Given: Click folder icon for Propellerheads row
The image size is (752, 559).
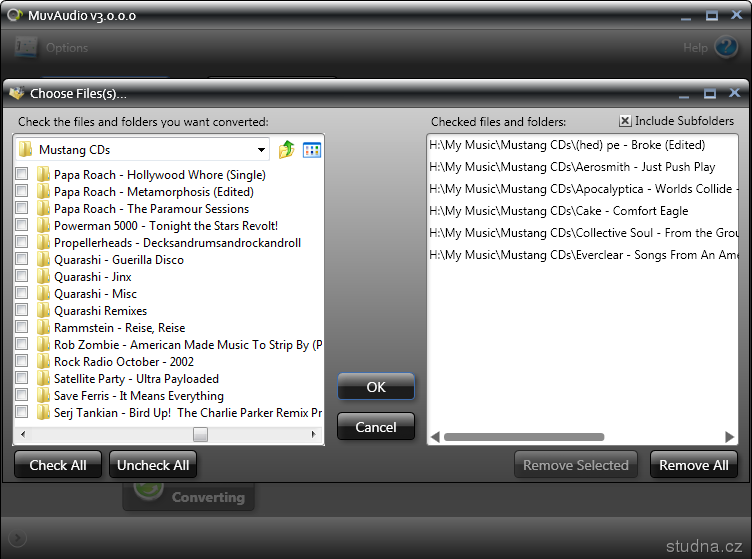Looking at the screenshot, I should tap(43, 242).
